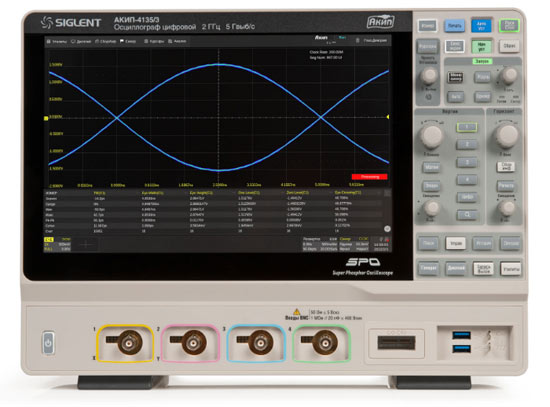Image resolution: width=550 pixels, height=407 pixels.
Task: Select the green channel 4 BNC connector
Action: click(x=324, y=342)
